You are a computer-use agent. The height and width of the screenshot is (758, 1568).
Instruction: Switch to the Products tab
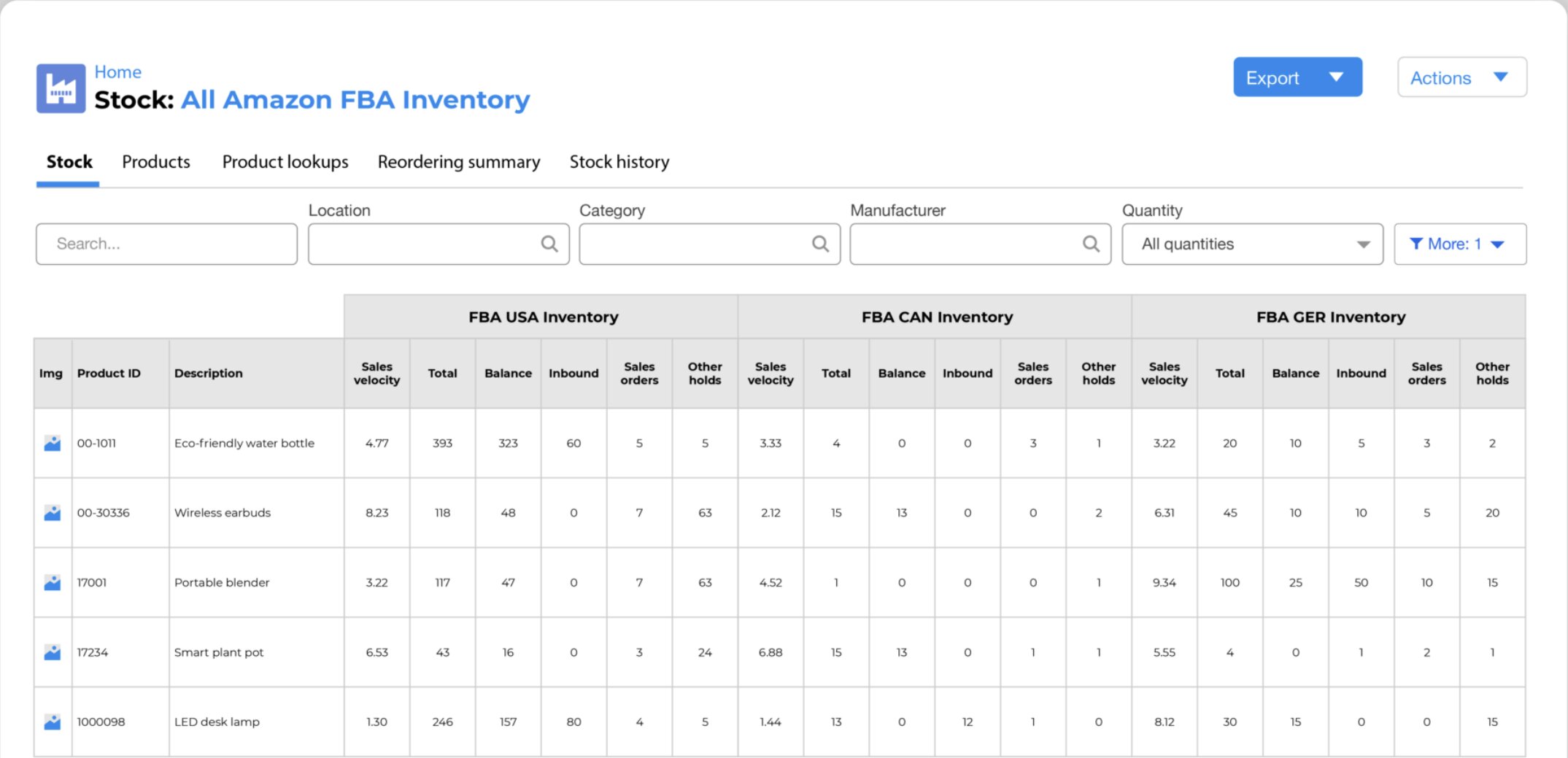coord(156,162)
